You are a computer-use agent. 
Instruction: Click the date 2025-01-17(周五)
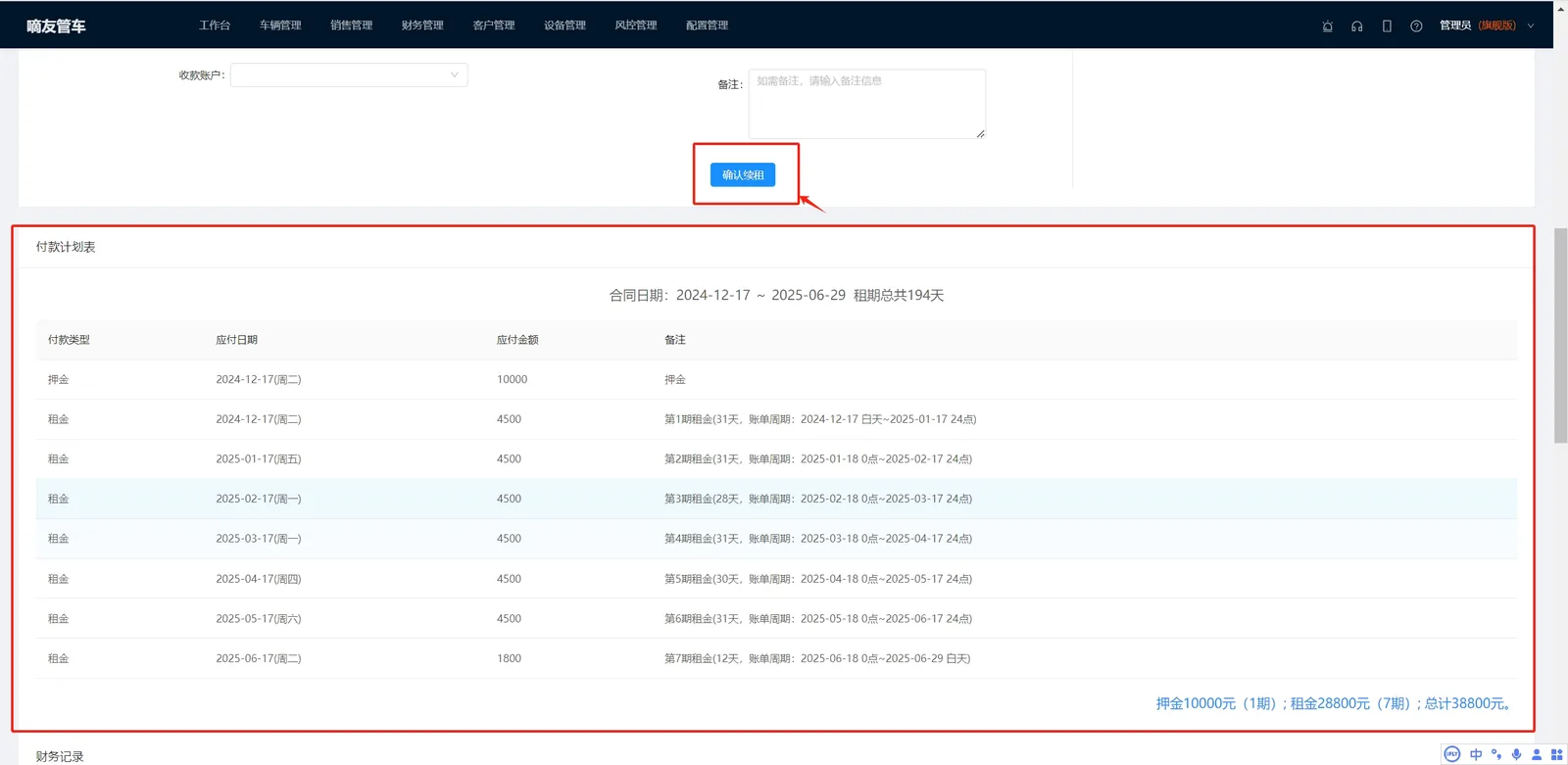coord(259,459)
